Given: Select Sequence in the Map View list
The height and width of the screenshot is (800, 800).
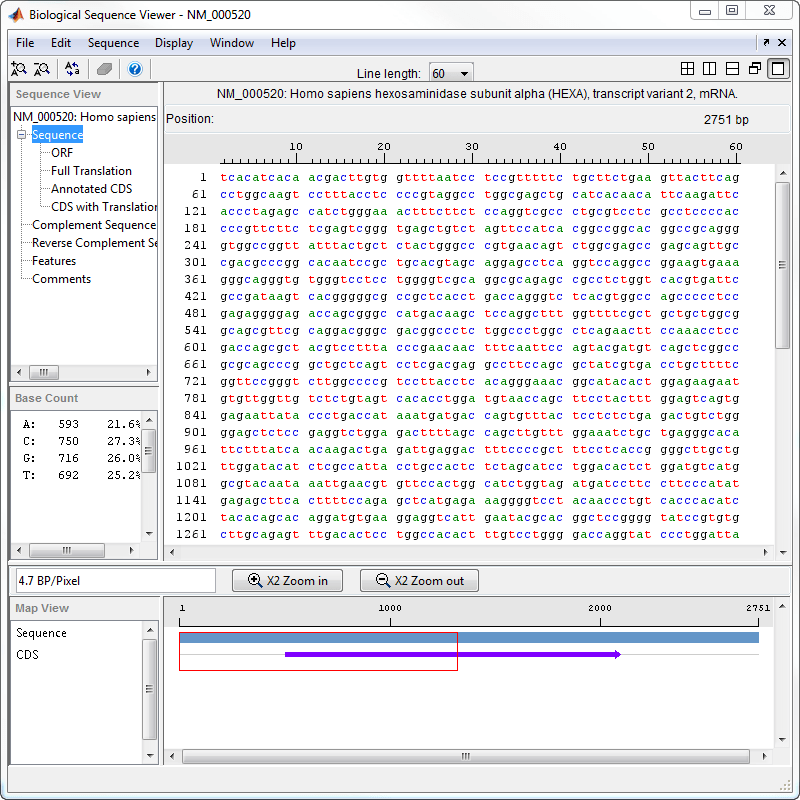Looking at the screenshot, I should tap(41, 633).
